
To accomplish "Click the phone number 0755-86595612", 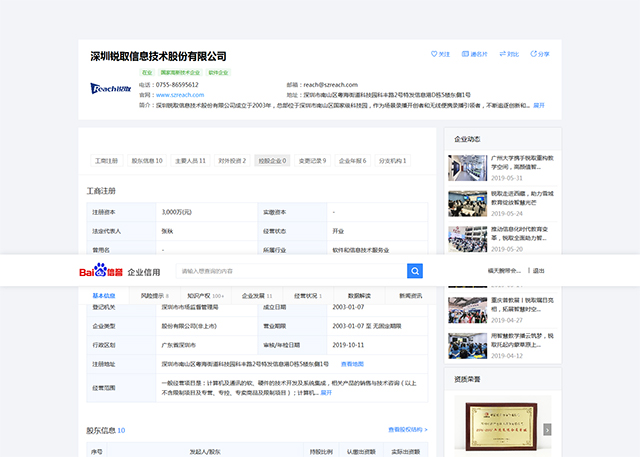I will 177,85.
